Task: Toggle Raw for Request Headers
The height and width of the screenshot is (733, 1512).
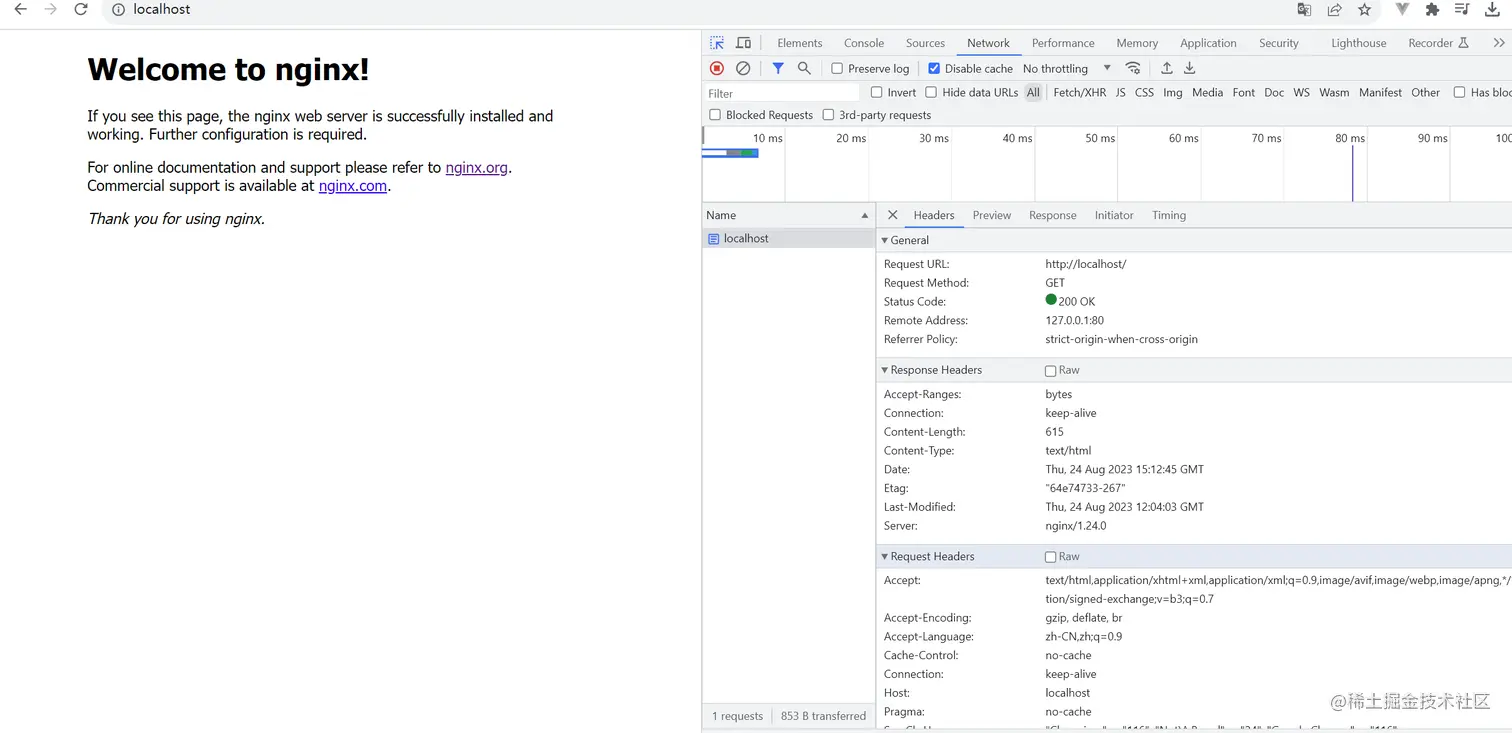Action: coord(1050,557)
